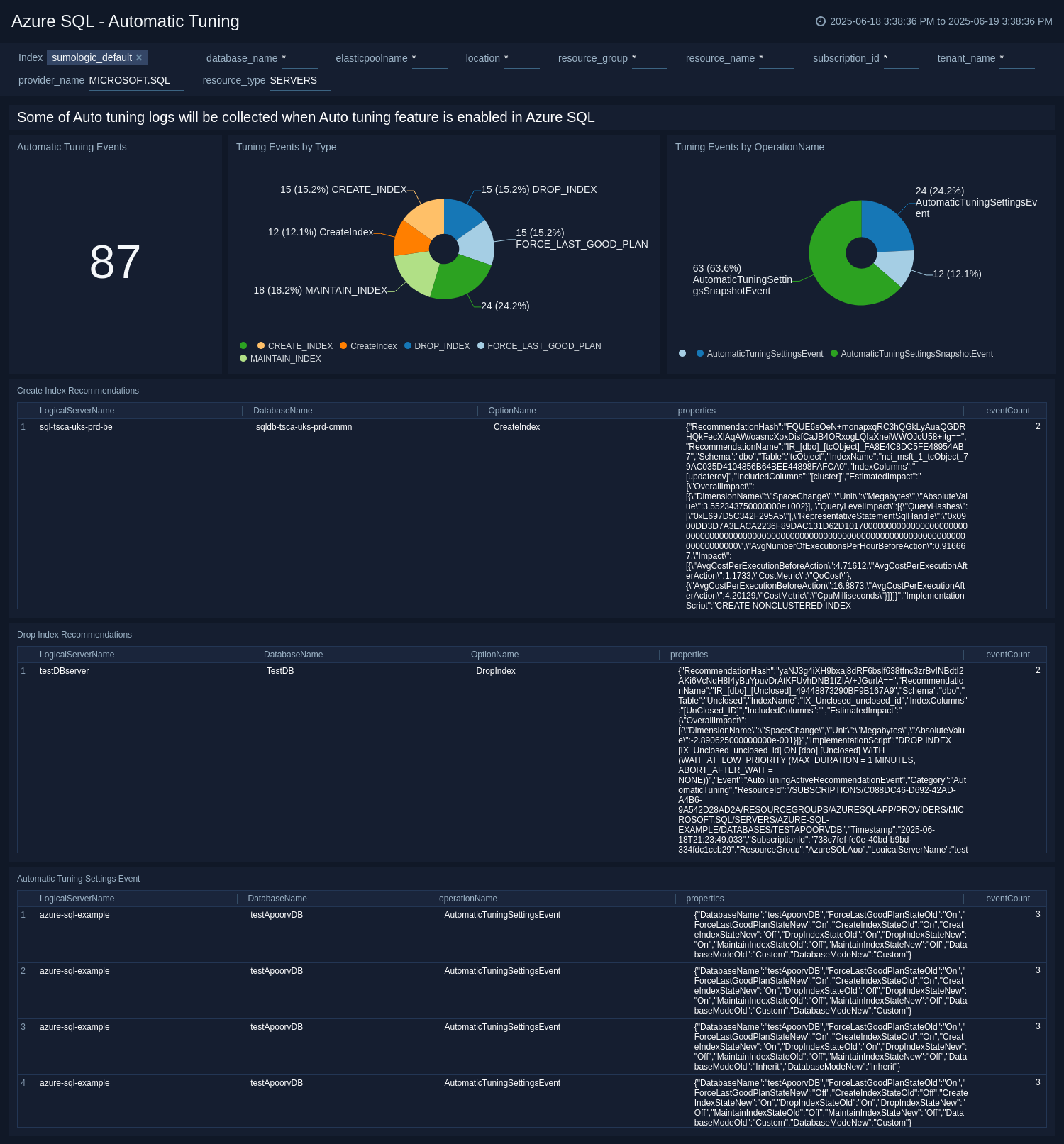Toggle the FORCE_LAST_GOOD_PLAN legend entry
This screenshot has height=1144, width=1064.
tap(539, 346)
